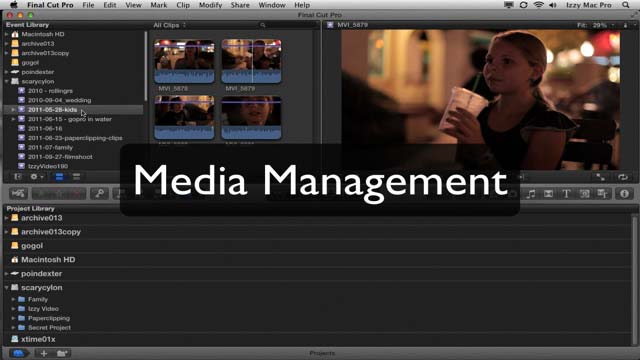This screenshot has height=360, width=640.
Task: Click the display mirroring menu bar icon
Action: pos(509,5)
